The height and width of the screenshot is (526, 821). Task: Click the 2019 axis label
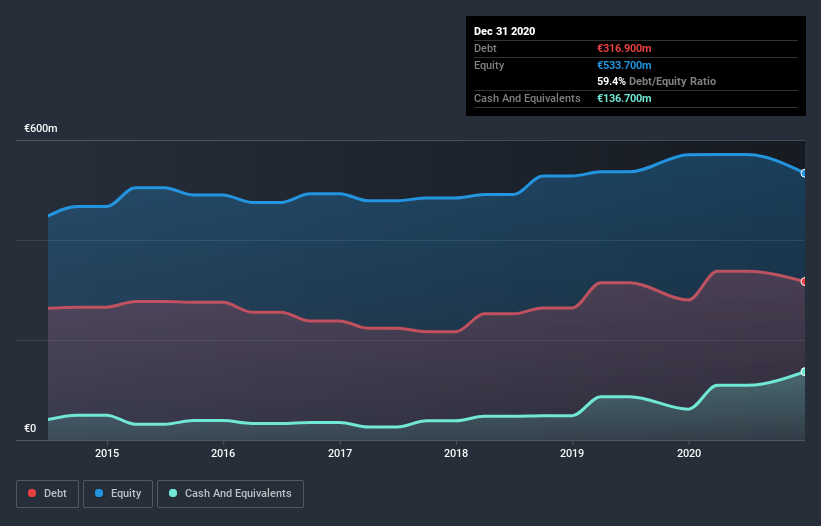click(x=572, y=453)
